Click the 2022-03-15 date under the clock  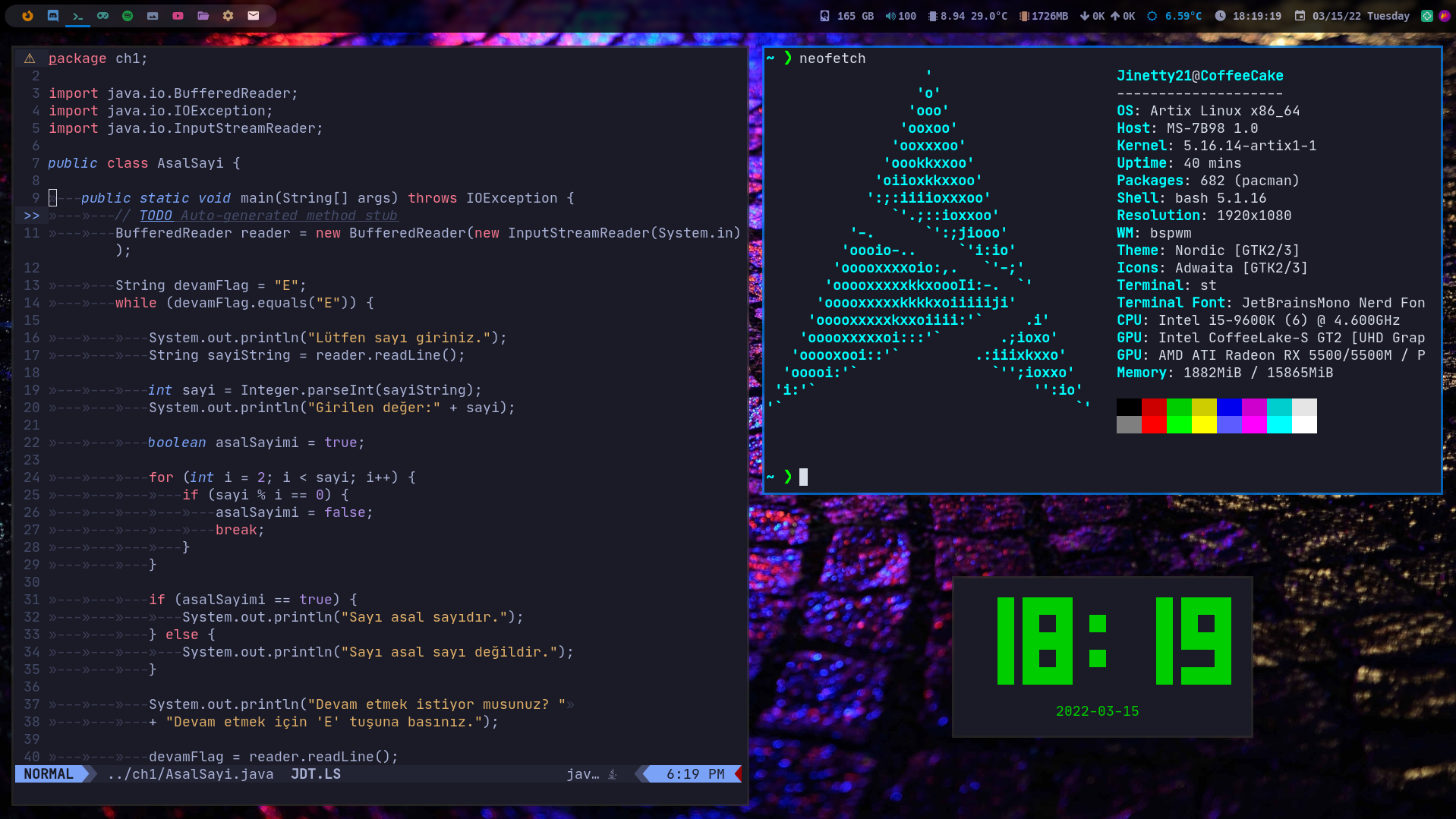tap(1097, 711)
